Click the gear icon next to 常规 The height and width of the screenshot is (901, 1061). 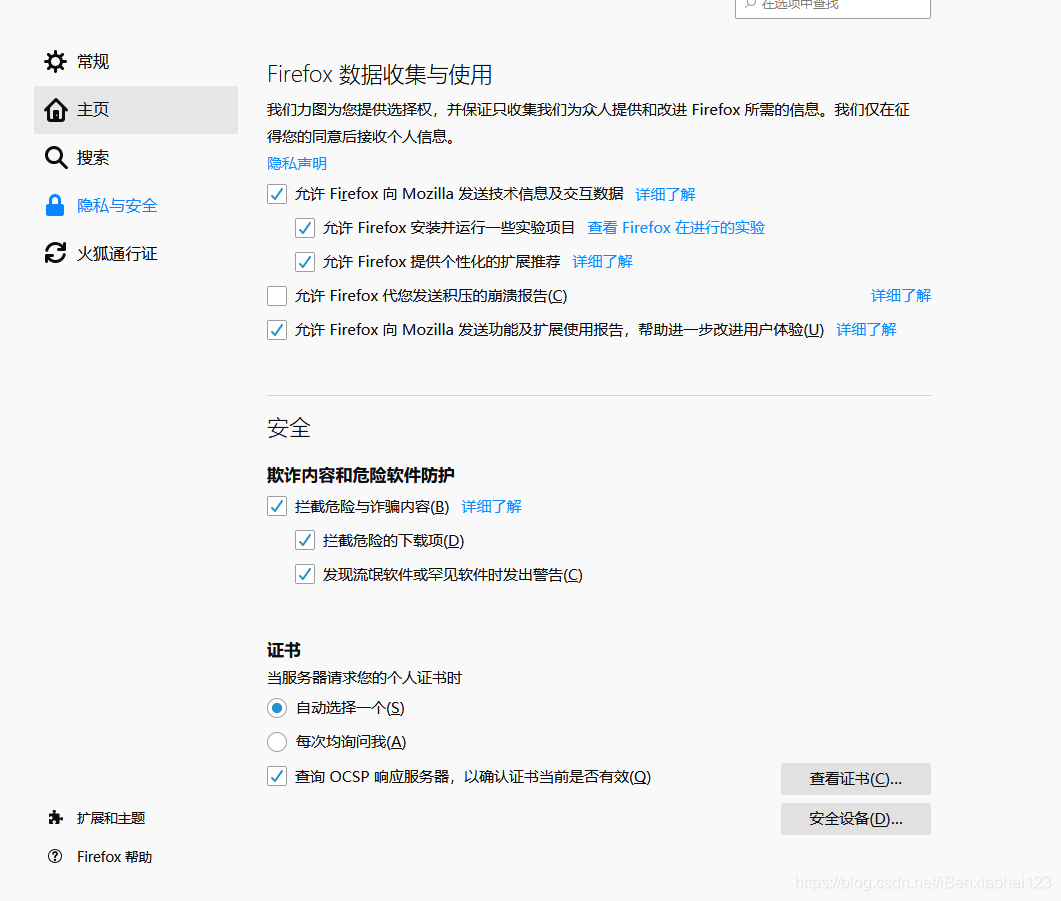click(x=55, y=62)
